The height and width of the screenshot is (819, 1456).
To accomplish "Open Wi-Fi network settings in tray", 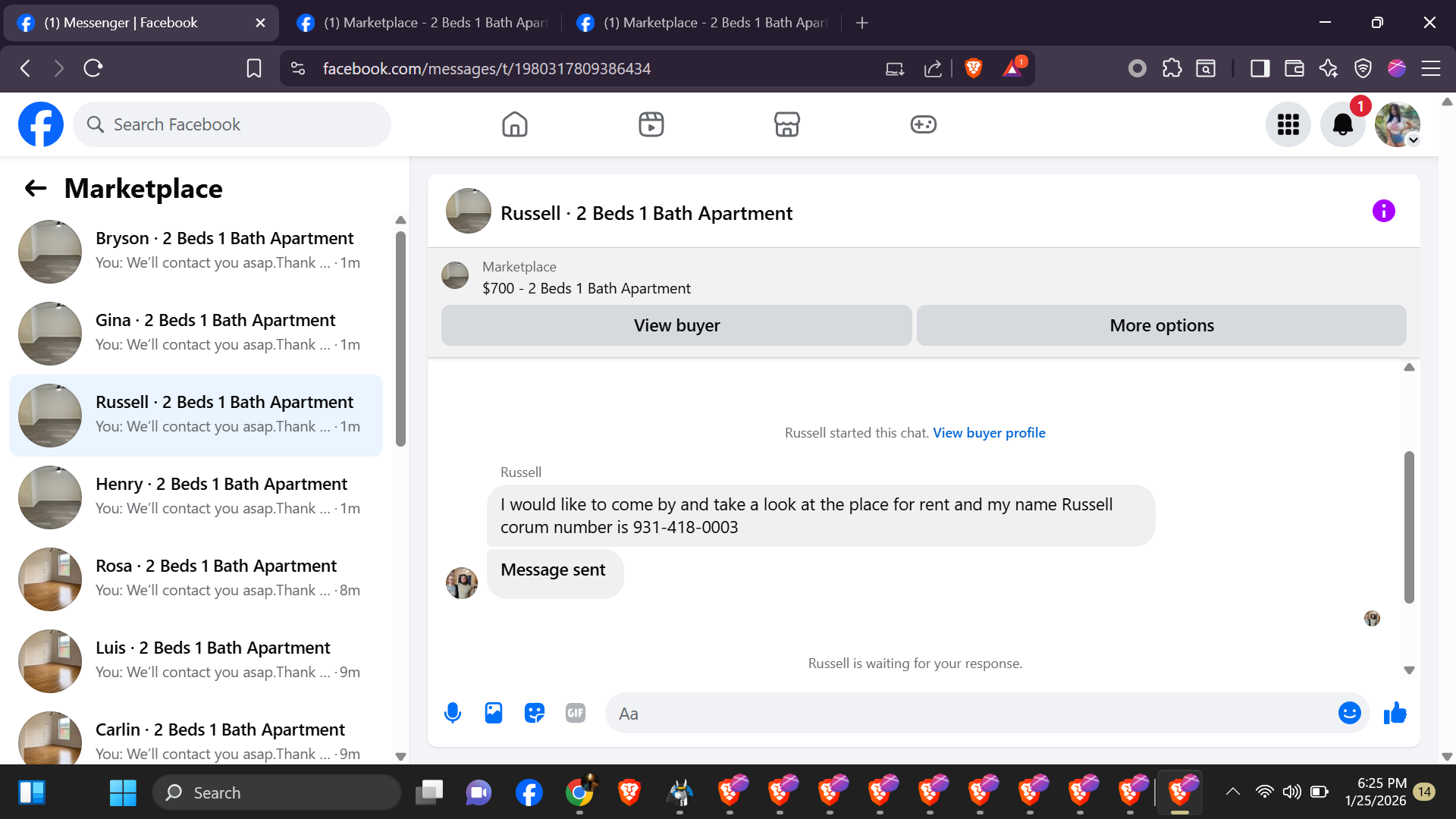I will click(x=1264, y=792).
